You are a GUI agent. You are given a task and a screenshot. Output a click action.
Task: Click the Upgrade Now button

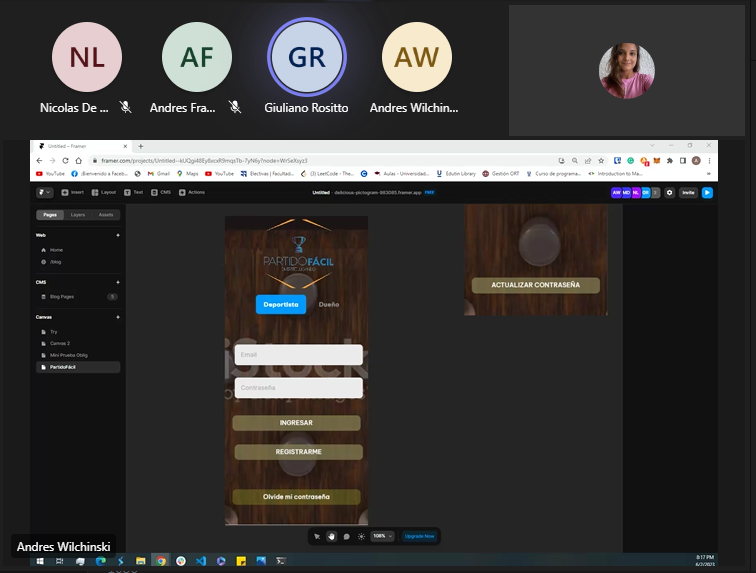click(419, 536)
